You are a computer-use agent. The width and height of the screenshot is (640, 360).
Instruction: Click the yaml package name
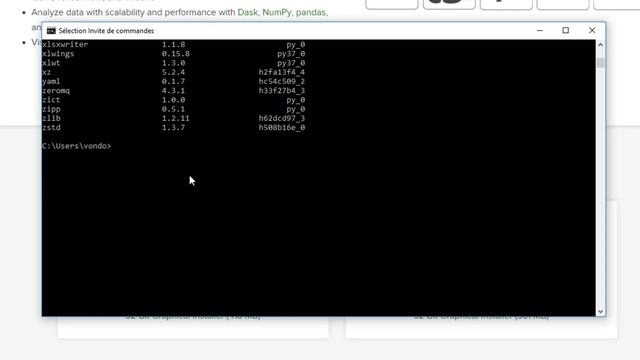coord(51,82)
